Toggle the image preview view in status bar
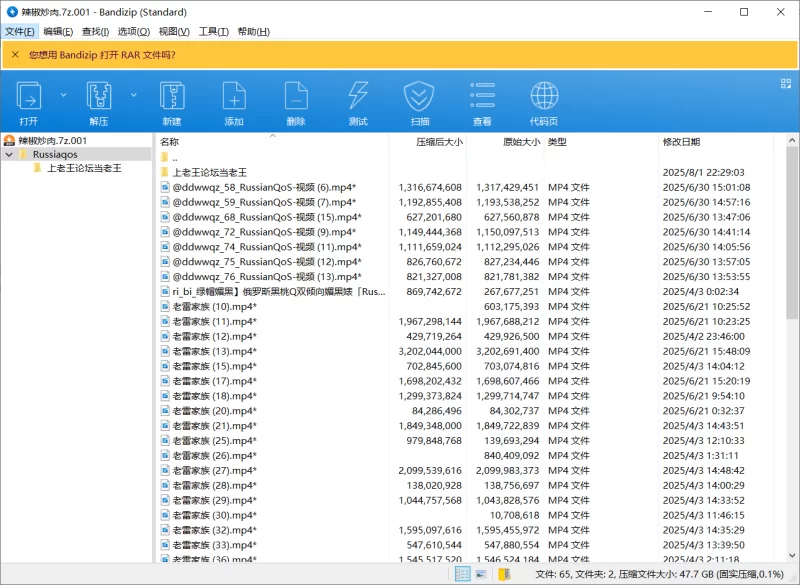 [482, 574]
